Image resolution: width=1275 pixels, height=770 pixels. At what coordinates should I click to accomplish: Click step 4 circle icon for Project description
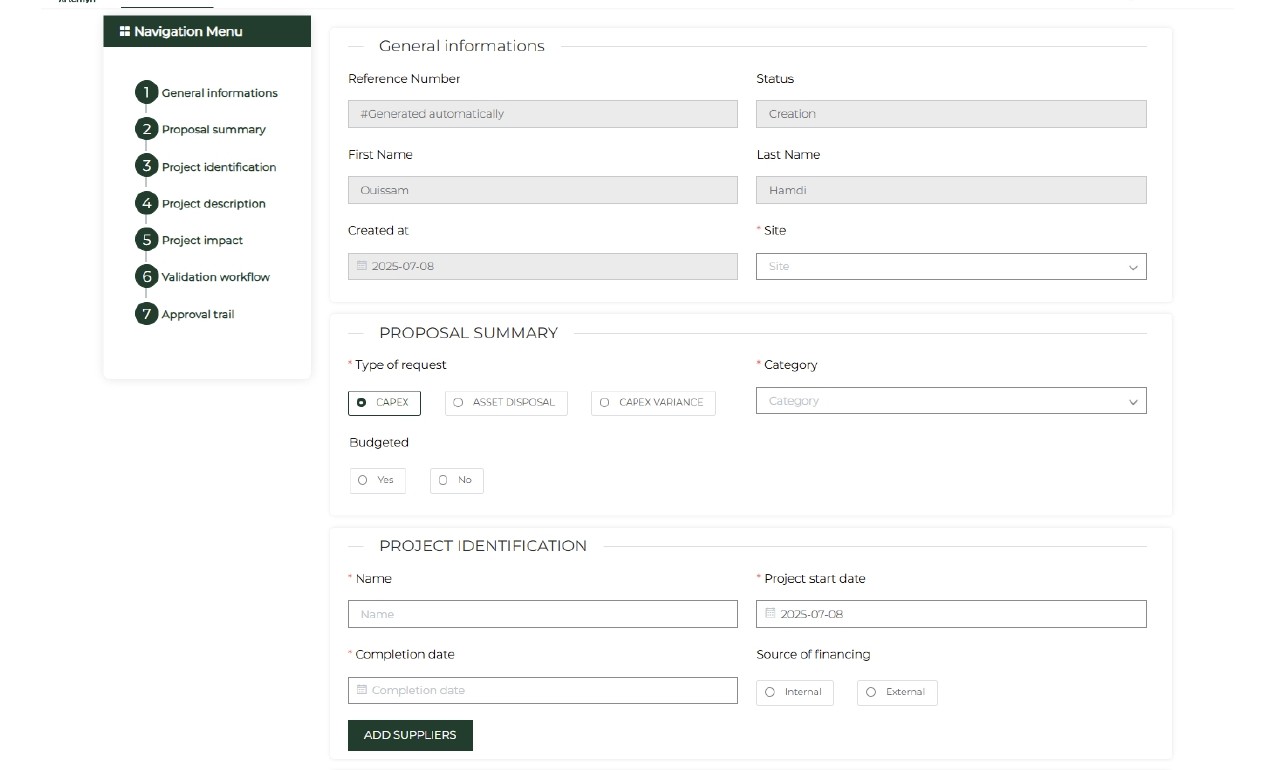point(146,203)
